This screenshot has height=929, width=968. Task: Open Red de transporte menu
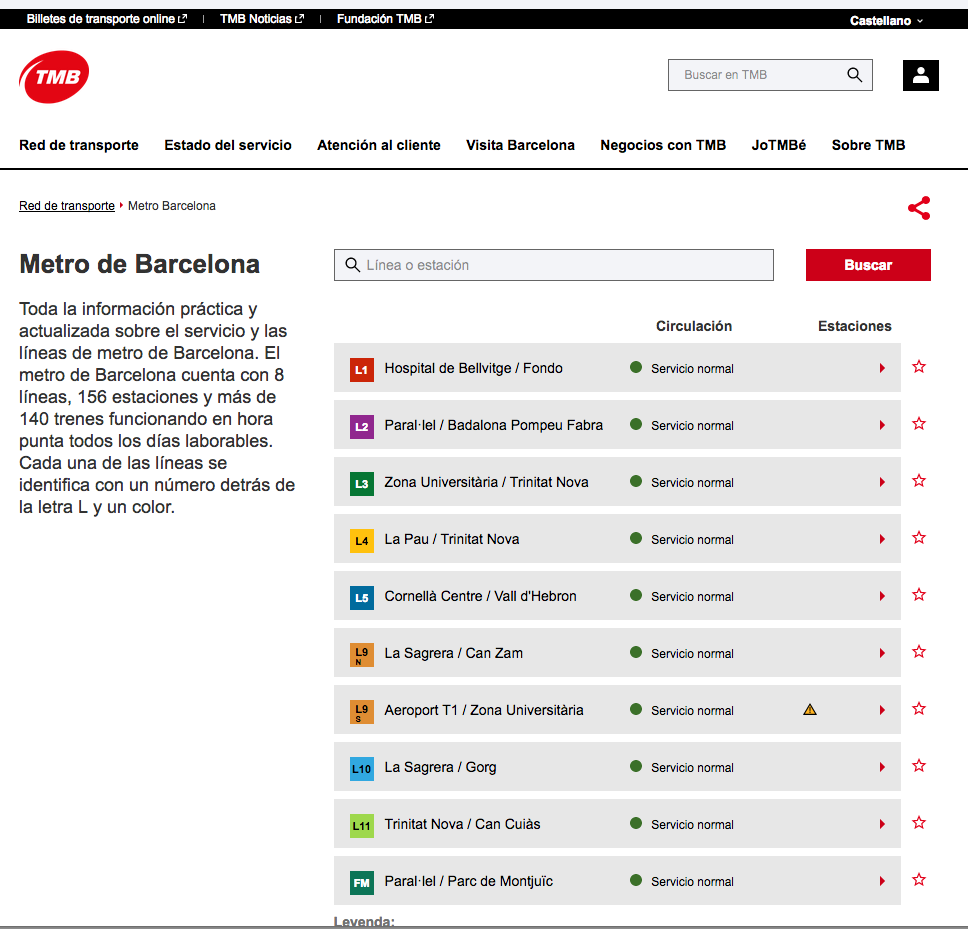point(79,145)
